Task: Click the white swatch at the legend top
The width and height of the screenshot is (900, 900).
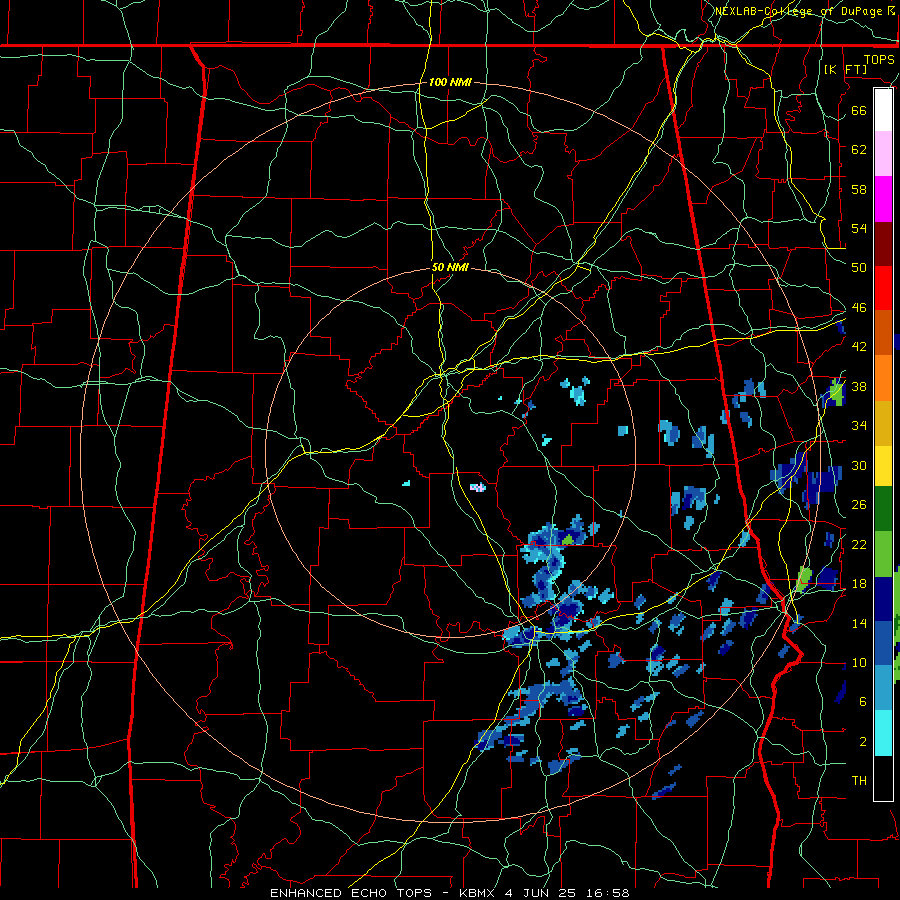Action: point(883,110)
